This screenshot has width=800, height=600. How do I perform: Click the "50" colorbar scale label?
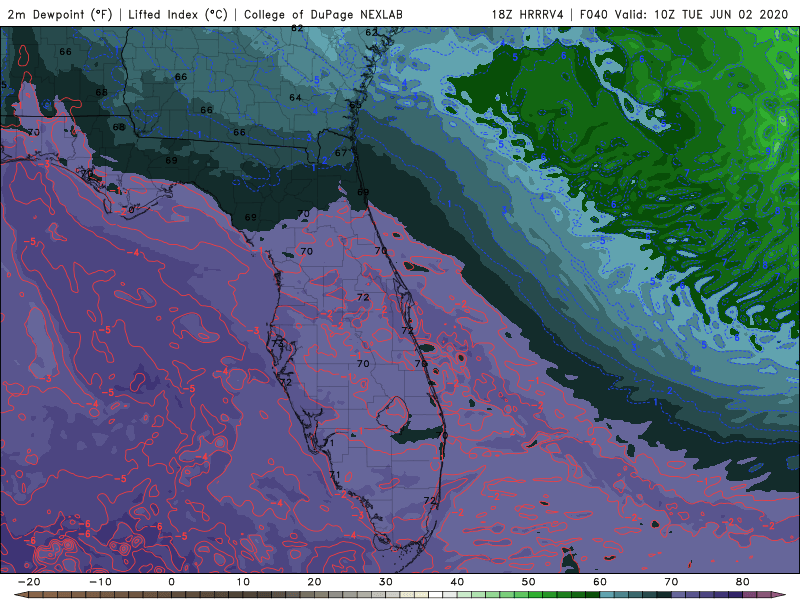529,582
